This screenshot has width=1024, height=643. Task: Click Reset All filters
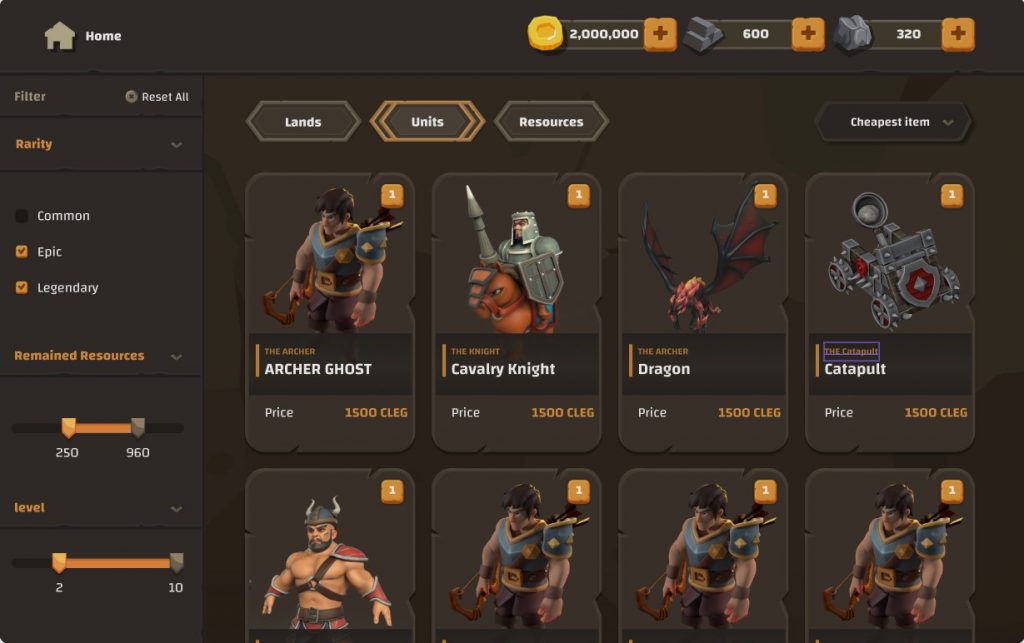pos(157,97)
